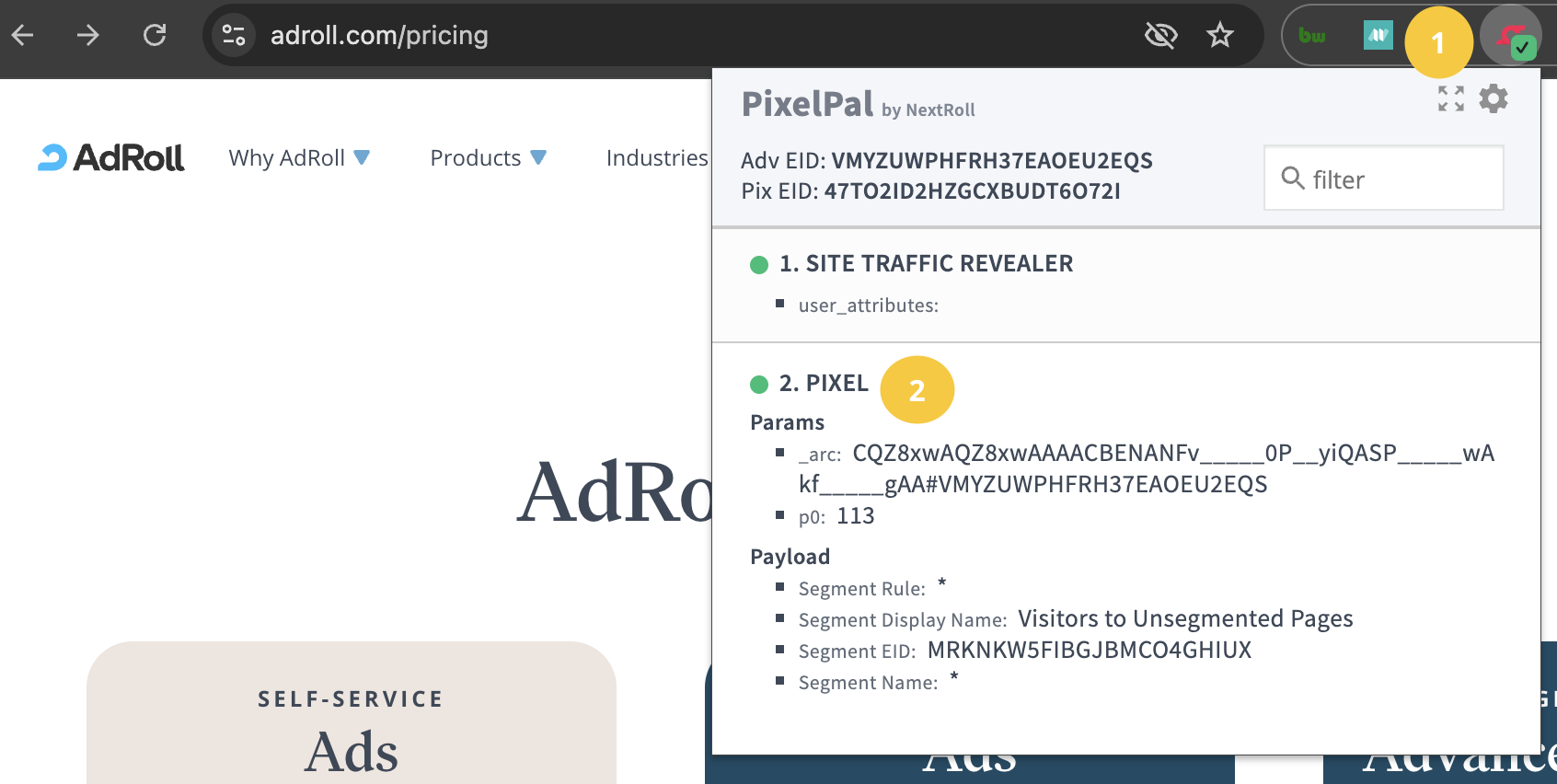Expand the Products dropdown menu
Image resolution: width=1557 pixels, height=784 pixels.
tap(489, 158)
